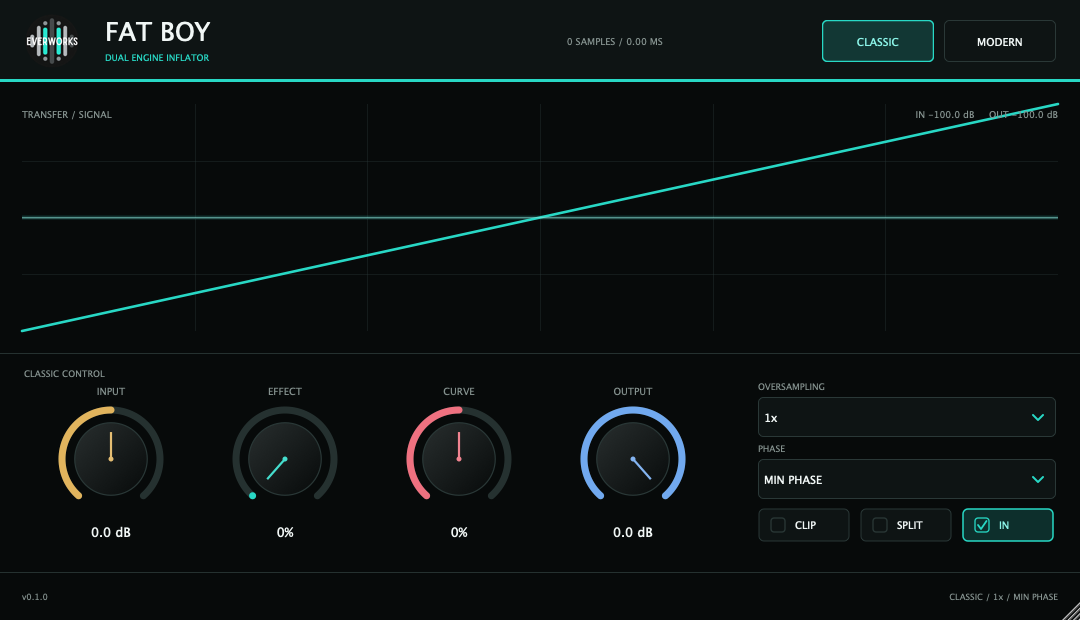
Task: Click the 'TRANSFER / SIGNAL' graph label
Action: click(67, 114)
